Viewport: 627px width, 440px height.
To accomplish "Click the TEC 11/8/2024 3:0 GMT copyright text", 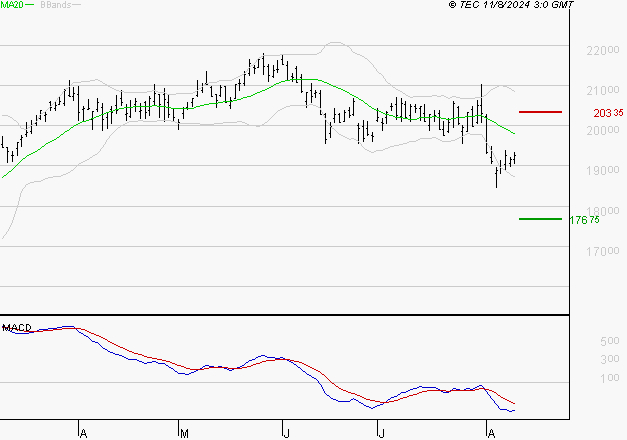I will pyautogui.click(x=511, y=5).
